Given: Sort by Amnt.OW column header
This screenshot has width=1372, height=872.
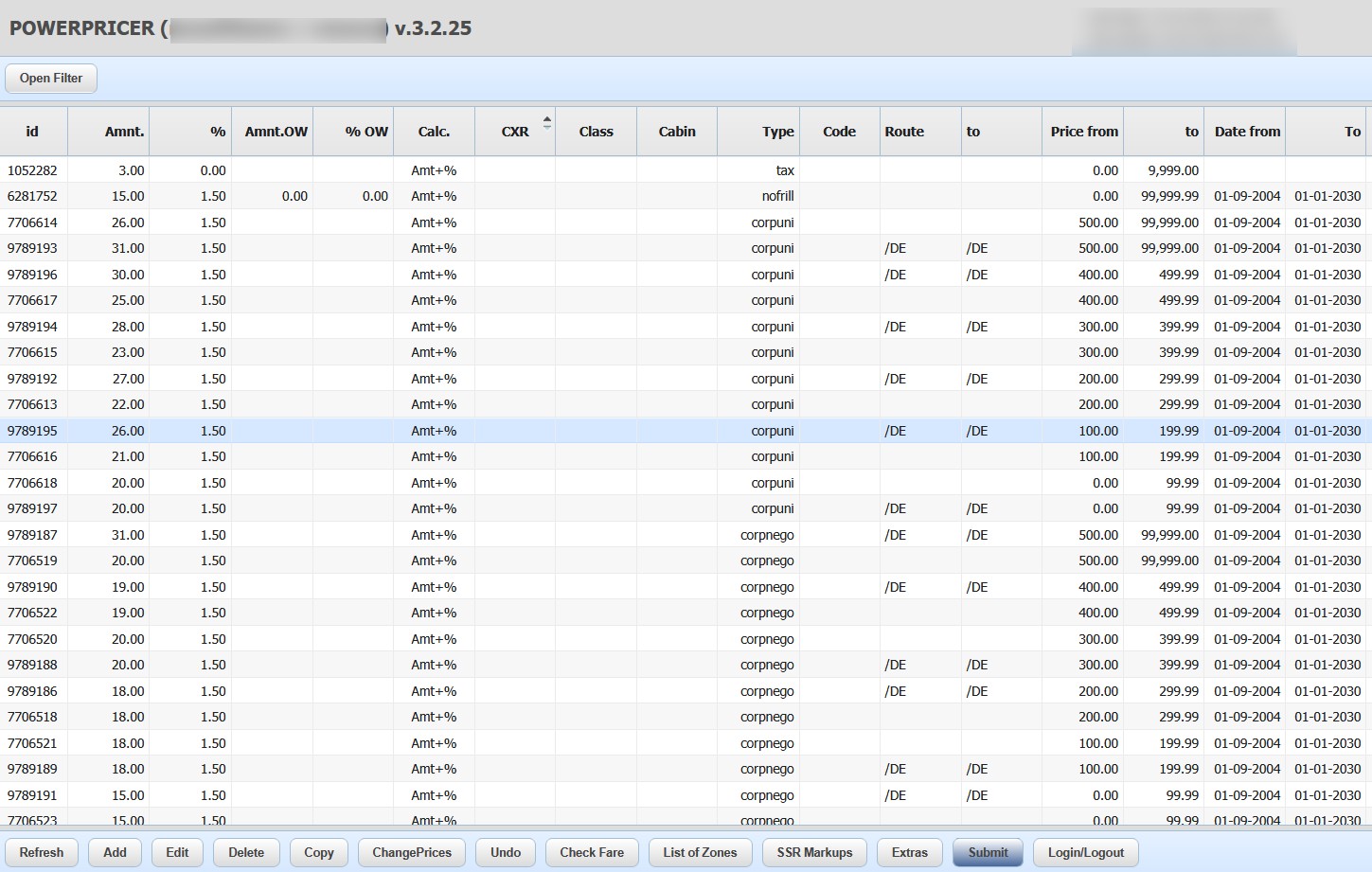Looking at the screenshot, I should [272, 132].
